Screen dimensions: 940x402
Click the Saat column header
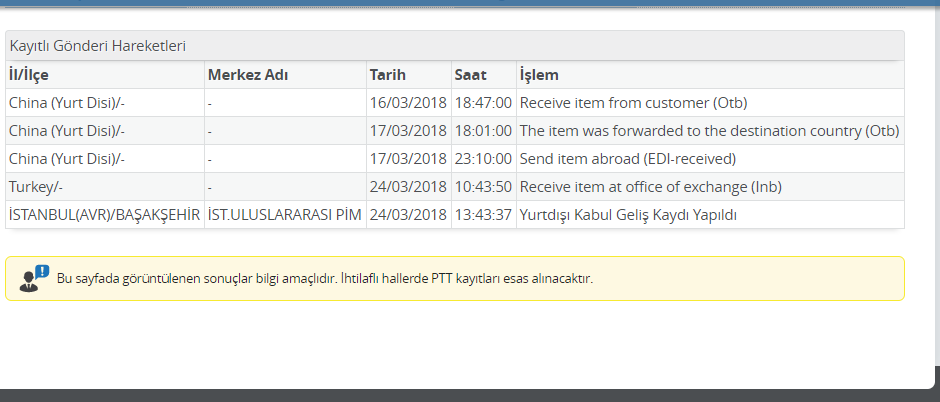point(484,75)
